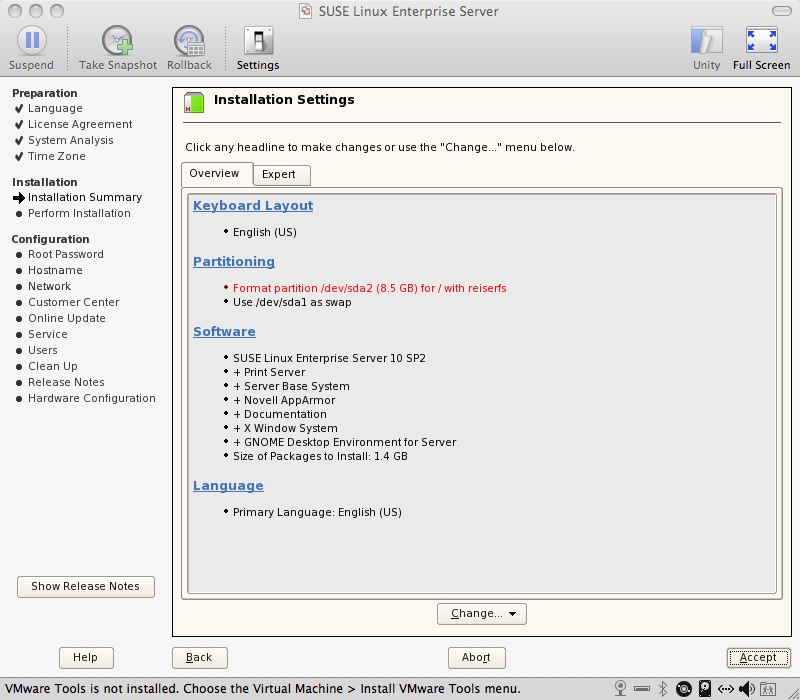Click the Release Notes sidebar step
Image resolution: width=800 pixels, height=700 pixels.
click(66, 382)
